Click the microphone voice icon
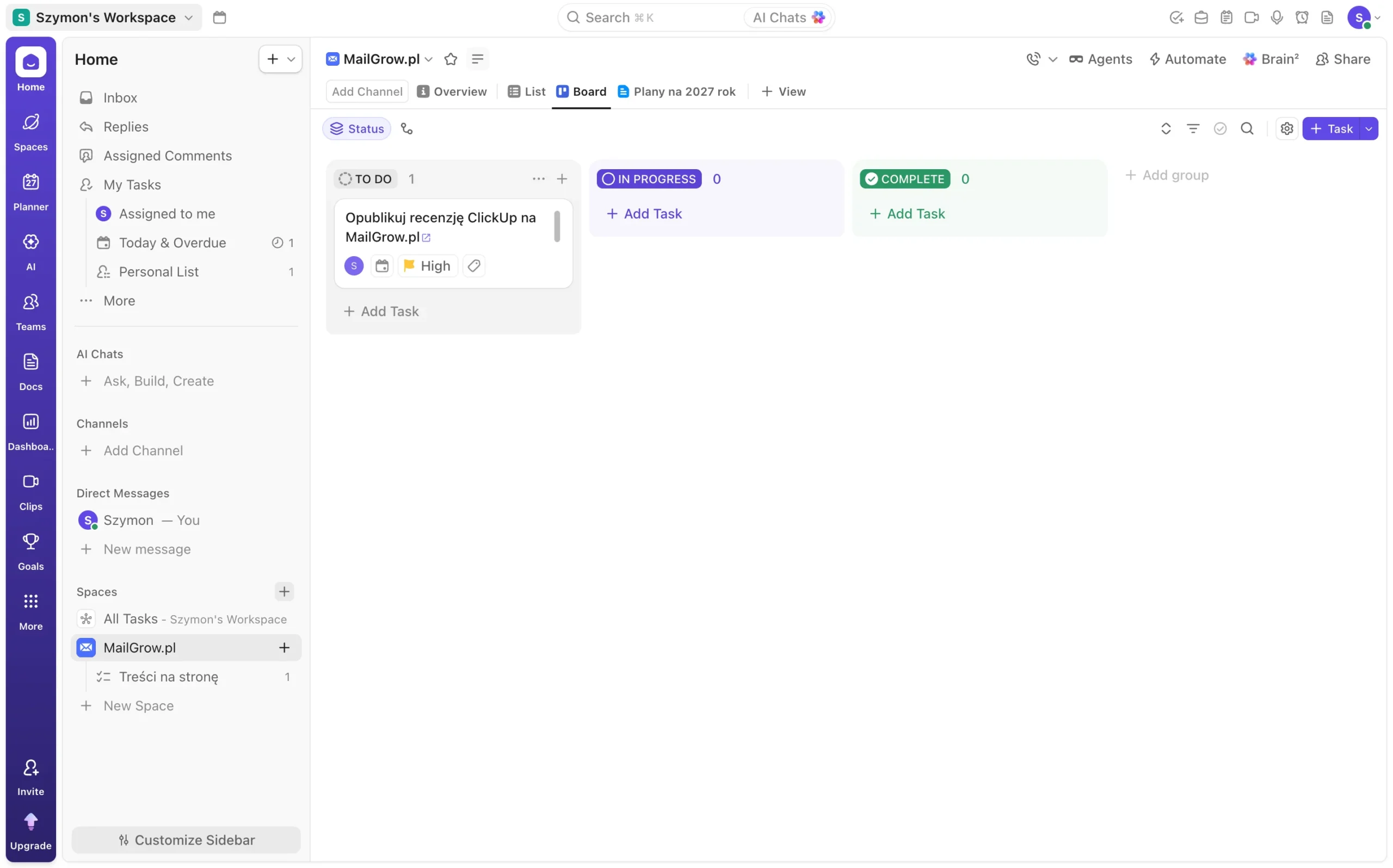Image resolution: width=1393 pixels, height=868 pixels. (x=1277, y=17)
